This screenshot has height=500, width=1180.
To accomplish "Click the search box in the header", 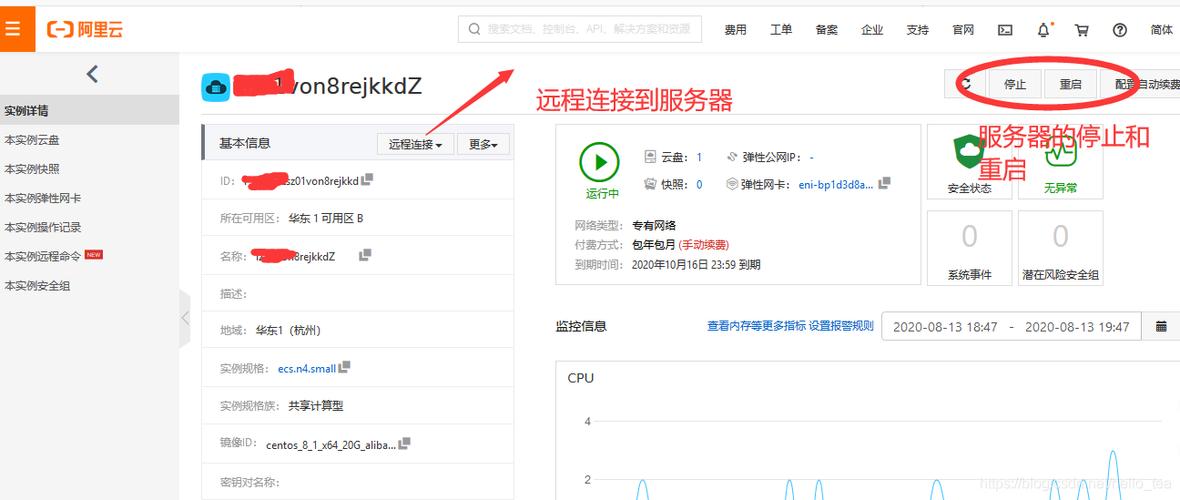I will pyautogui.click(x=579, y=29).
